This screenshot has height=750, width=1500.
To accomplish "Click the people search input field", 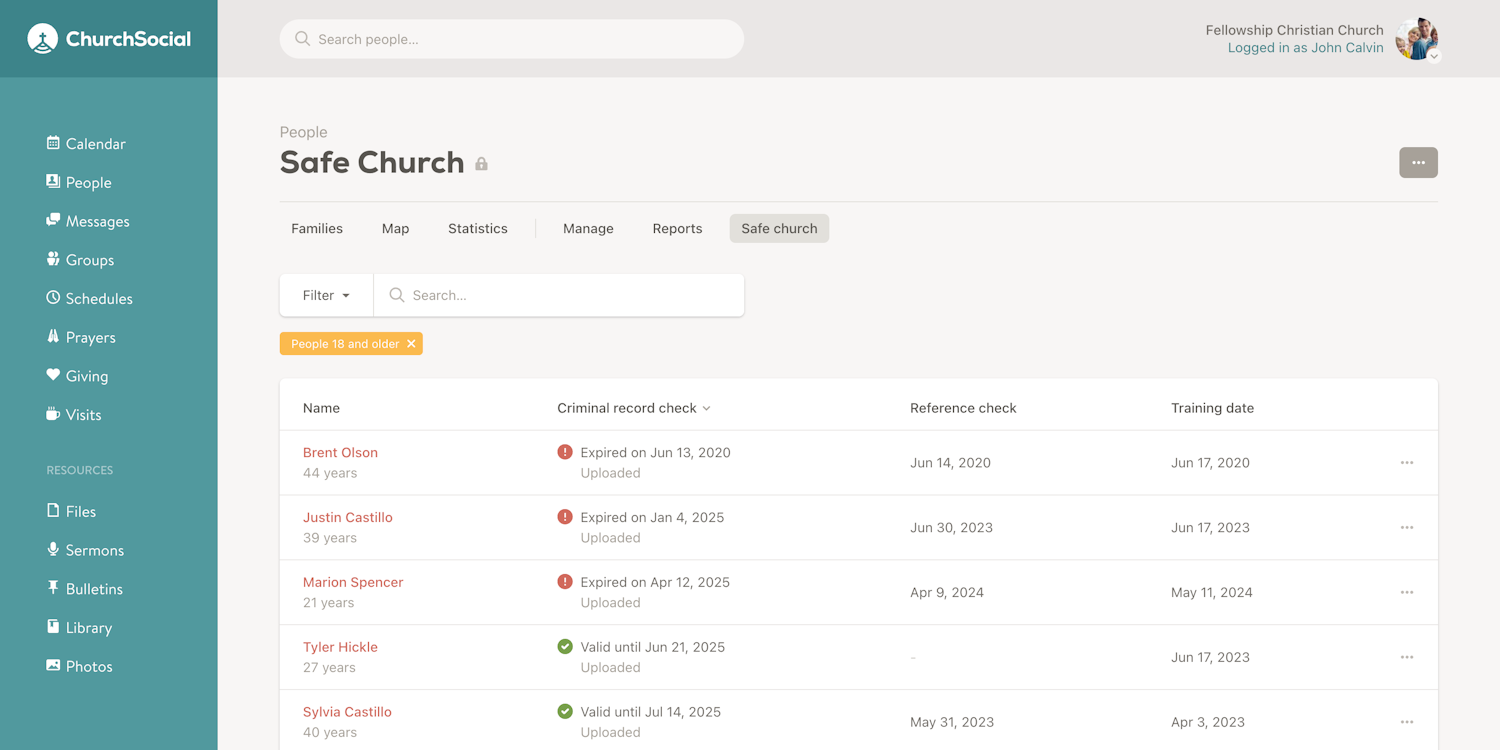I will tap(511, 39).
